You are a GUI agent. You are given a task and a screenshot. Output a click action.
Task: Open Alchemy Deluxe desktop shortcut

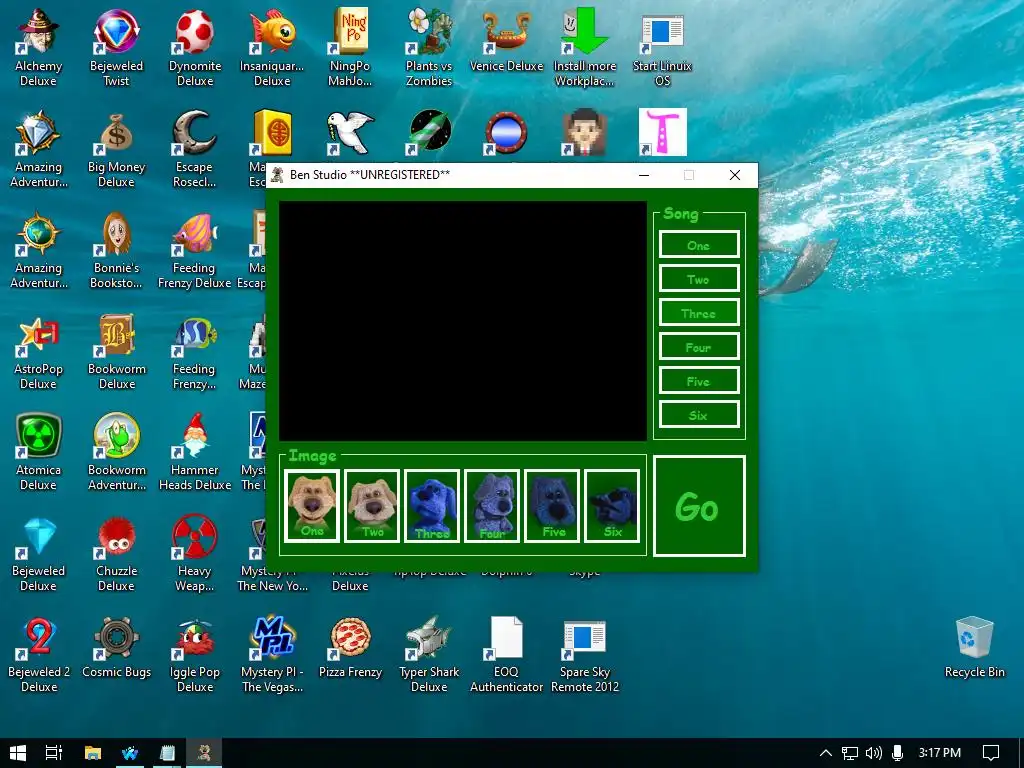[39, 47]
